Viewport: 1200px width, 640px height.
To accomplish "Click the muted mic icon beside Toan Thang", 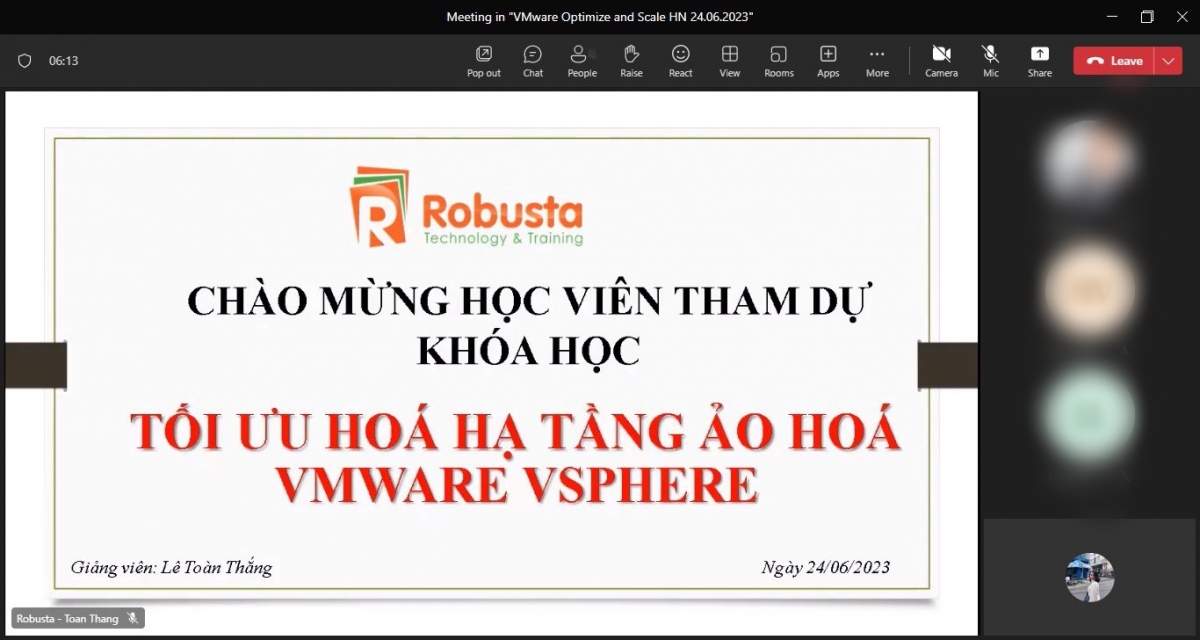I will pyautogui.click(x=132, y=619).
